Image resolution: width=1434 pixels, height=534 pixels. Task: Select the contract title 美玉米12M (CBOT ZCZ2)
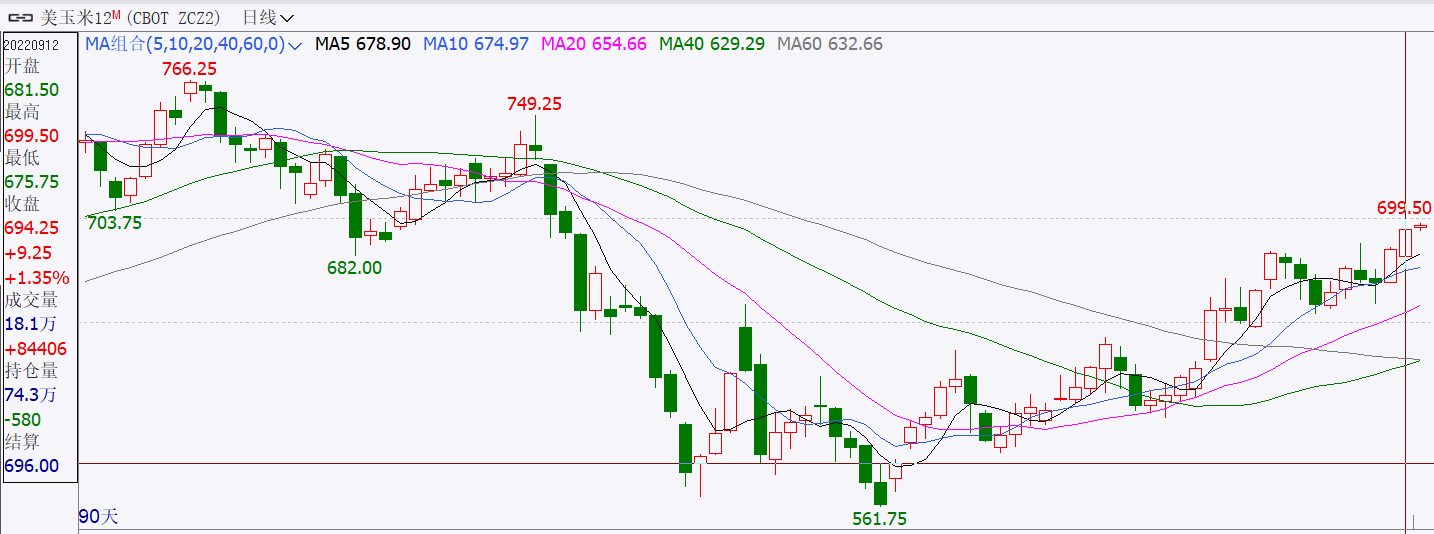[x=131, y=17]
